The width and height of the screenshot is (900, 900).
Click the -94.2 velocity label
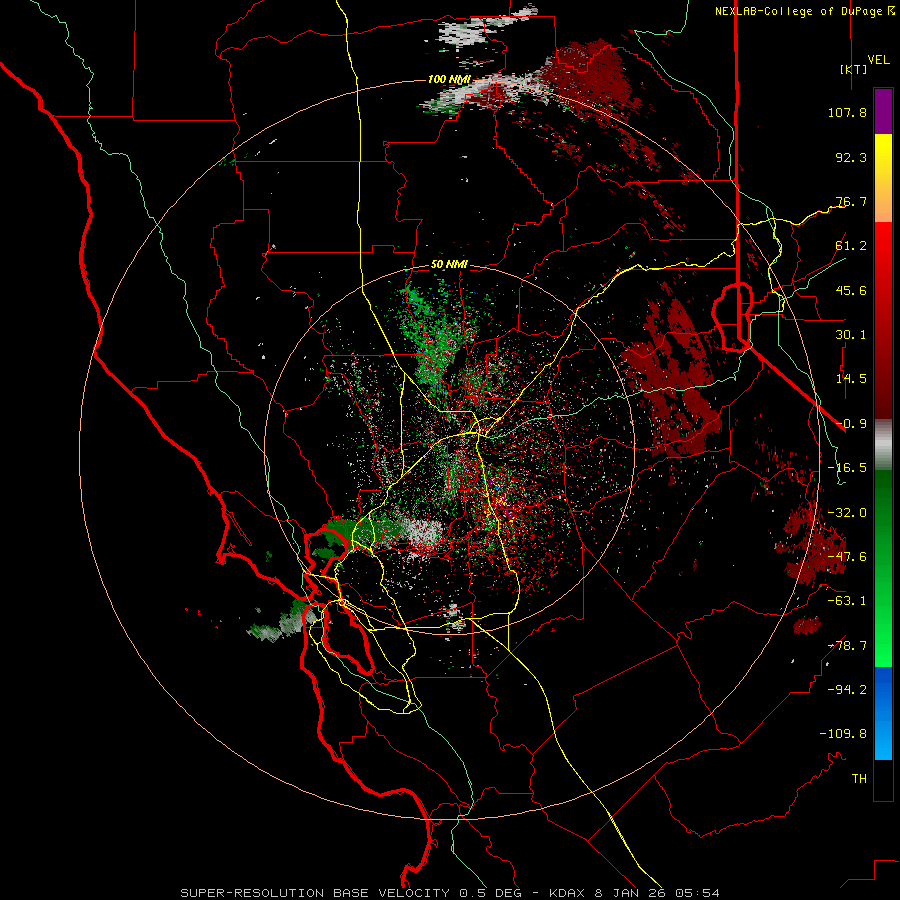click(x=847, y=690)
